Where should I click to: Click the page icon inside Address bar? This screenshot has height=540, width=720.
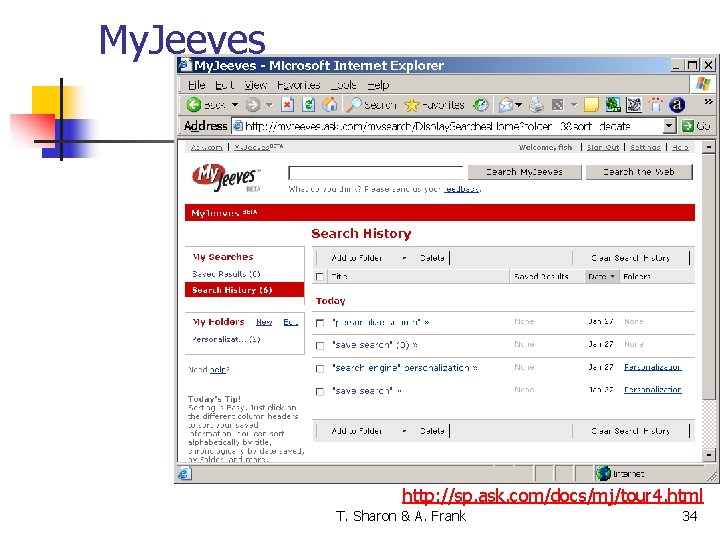pos(238,126)
